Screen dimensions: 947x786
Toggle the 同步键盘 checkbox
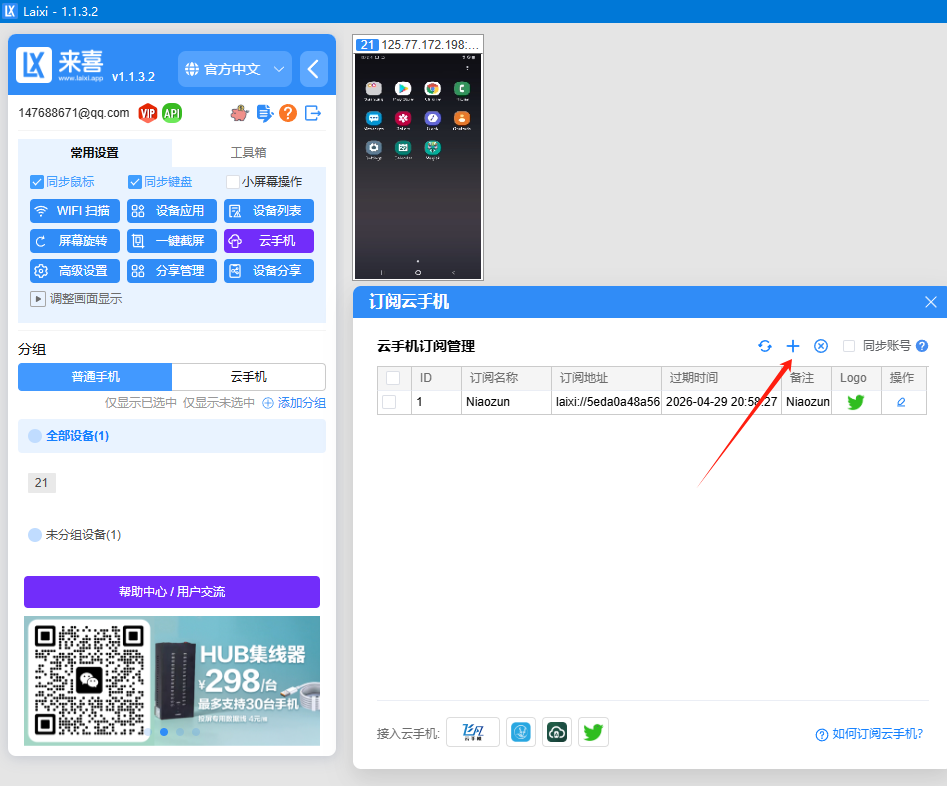click(135, 182)
